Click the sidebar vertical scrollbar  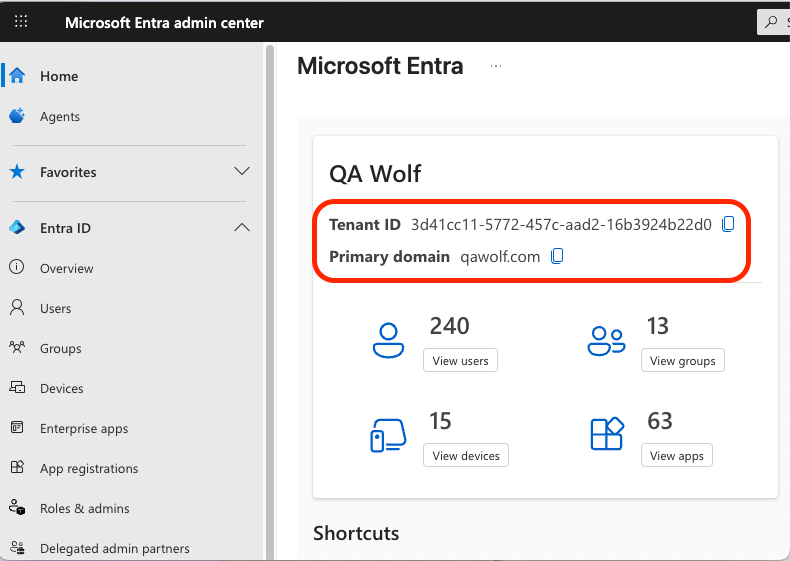click(x=270, y=302)
